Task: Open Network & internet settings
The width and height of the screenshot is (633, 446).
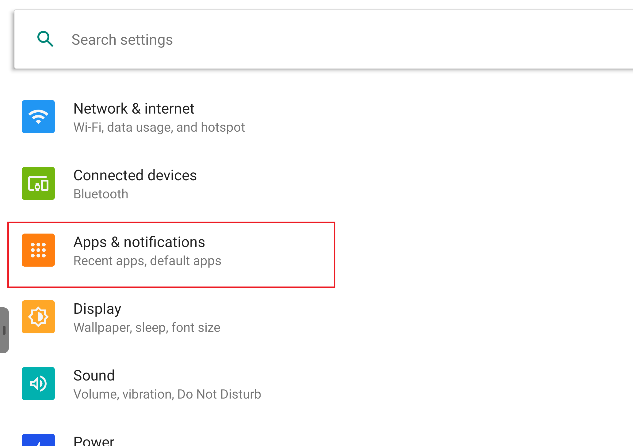Action: [x=134, y=108]
